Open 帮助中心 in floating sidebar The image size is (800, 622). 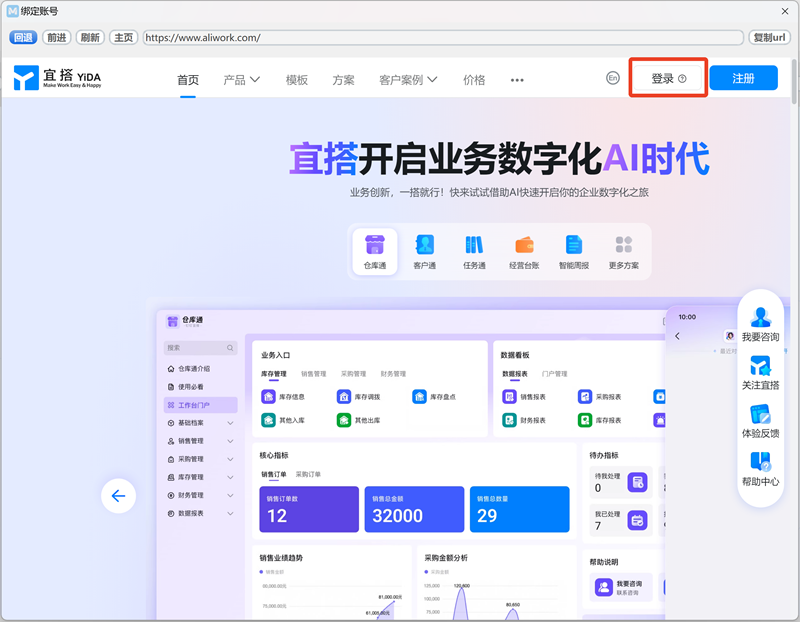tap(760, 469)
